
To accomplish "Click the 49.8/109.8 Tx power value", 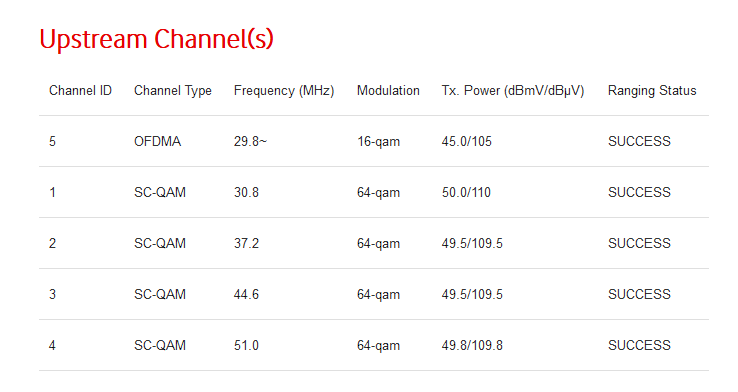I will 472,345.
